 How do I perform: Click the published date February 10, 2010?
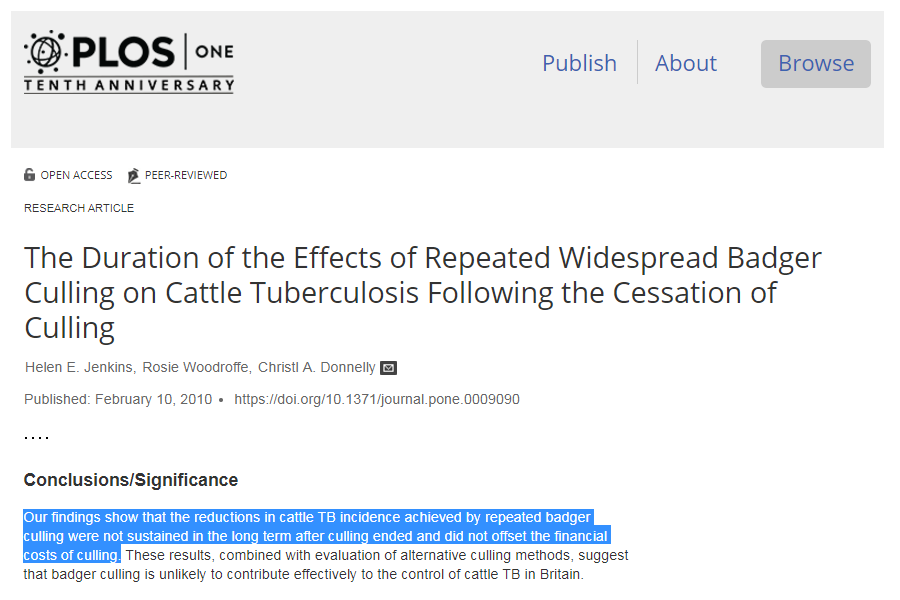(153, 400)
